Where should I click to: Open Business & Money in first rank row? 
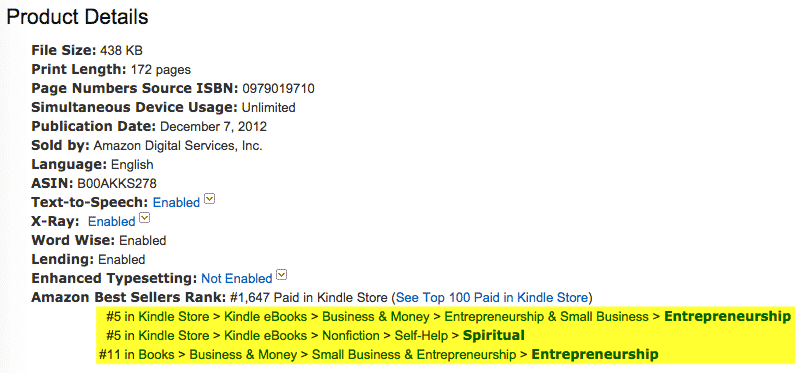click(x=376, y=317)
